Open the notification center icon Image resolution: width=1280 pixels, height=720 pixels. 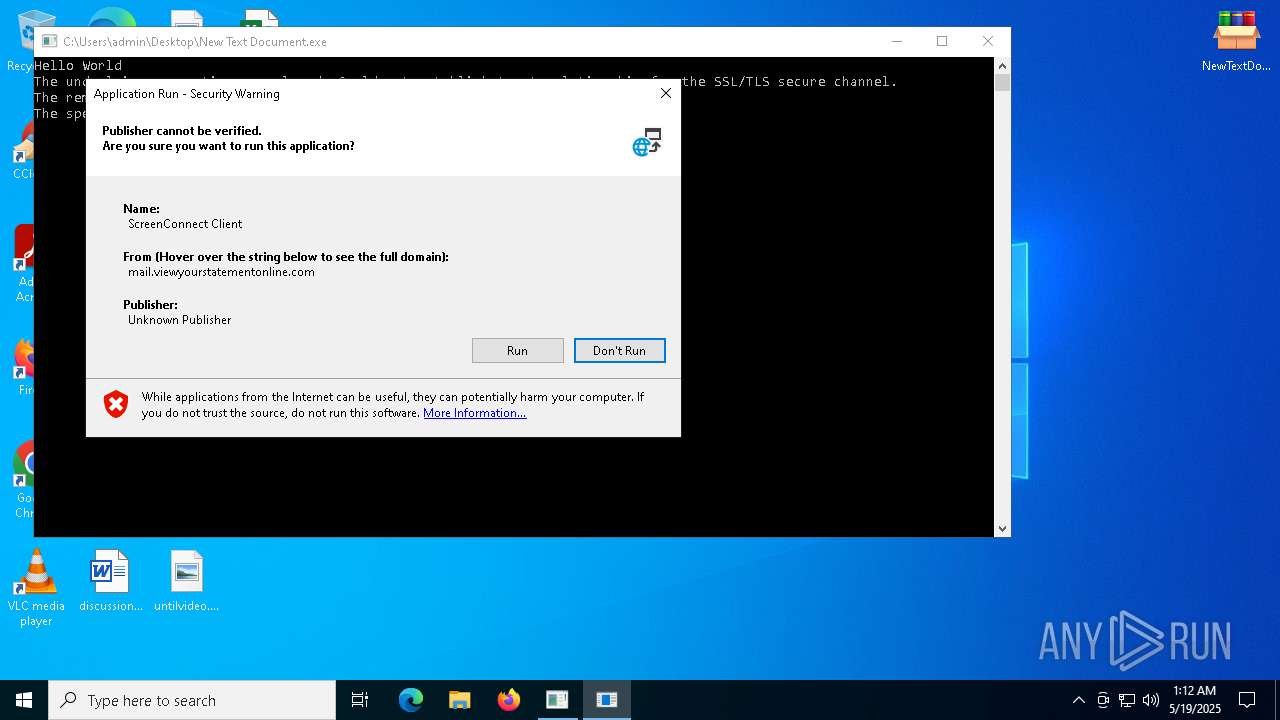pos(1247,700)
